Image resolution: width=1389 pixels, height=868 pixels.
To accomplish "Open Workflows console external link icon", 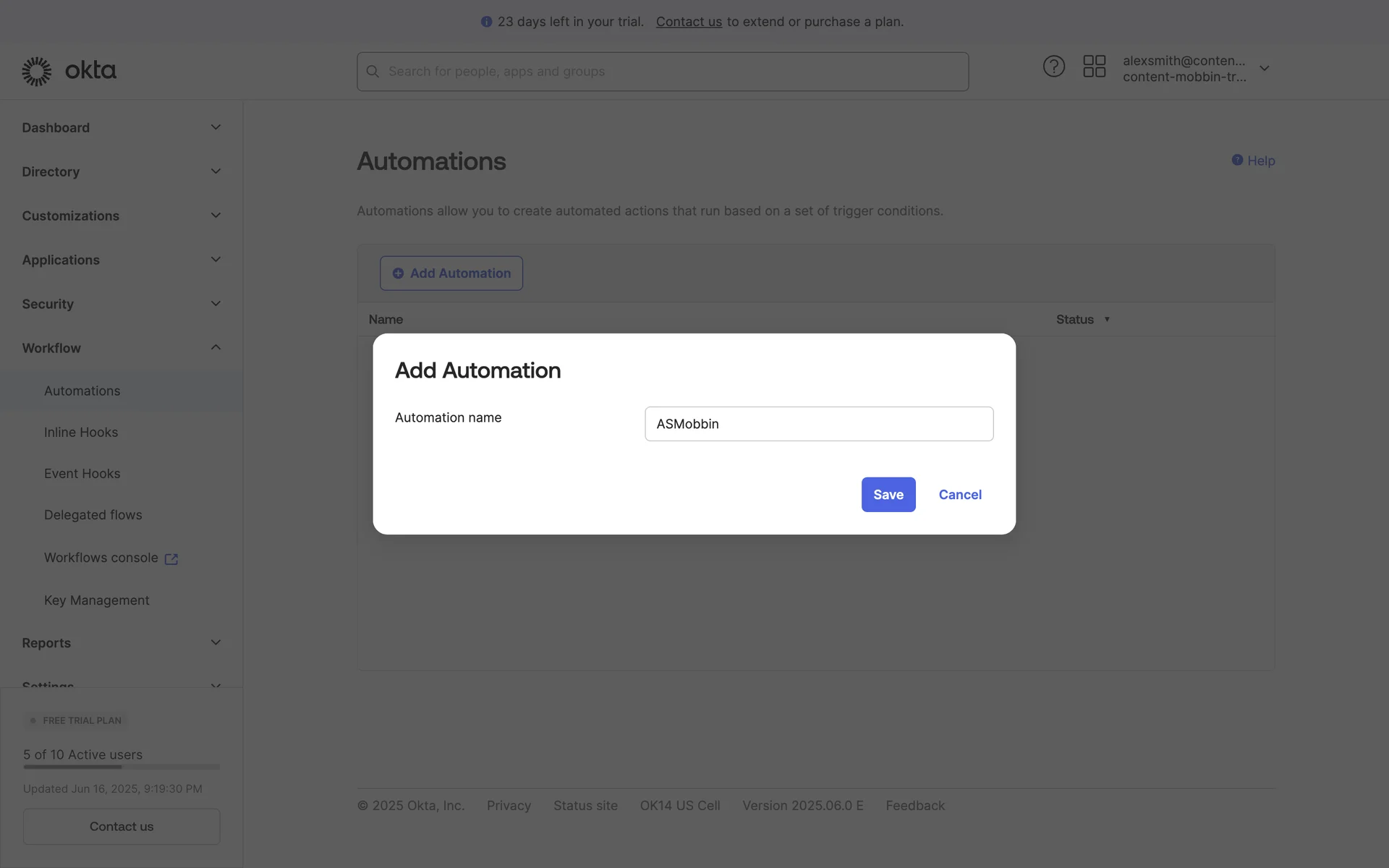I will coord(171,559).
